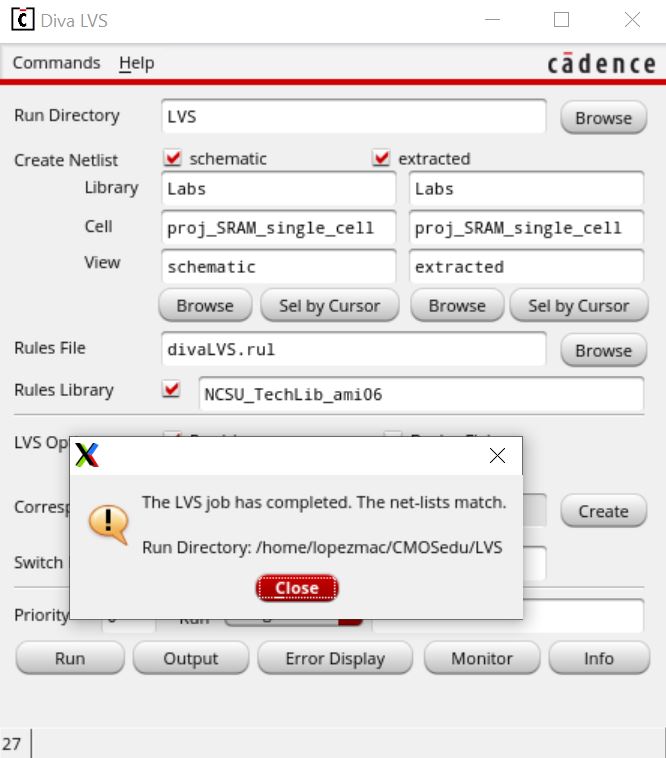The height and width of the screenshot is (758, 666).
Task: Click the Rules File field divaLVS.rul
Action: 354,349
